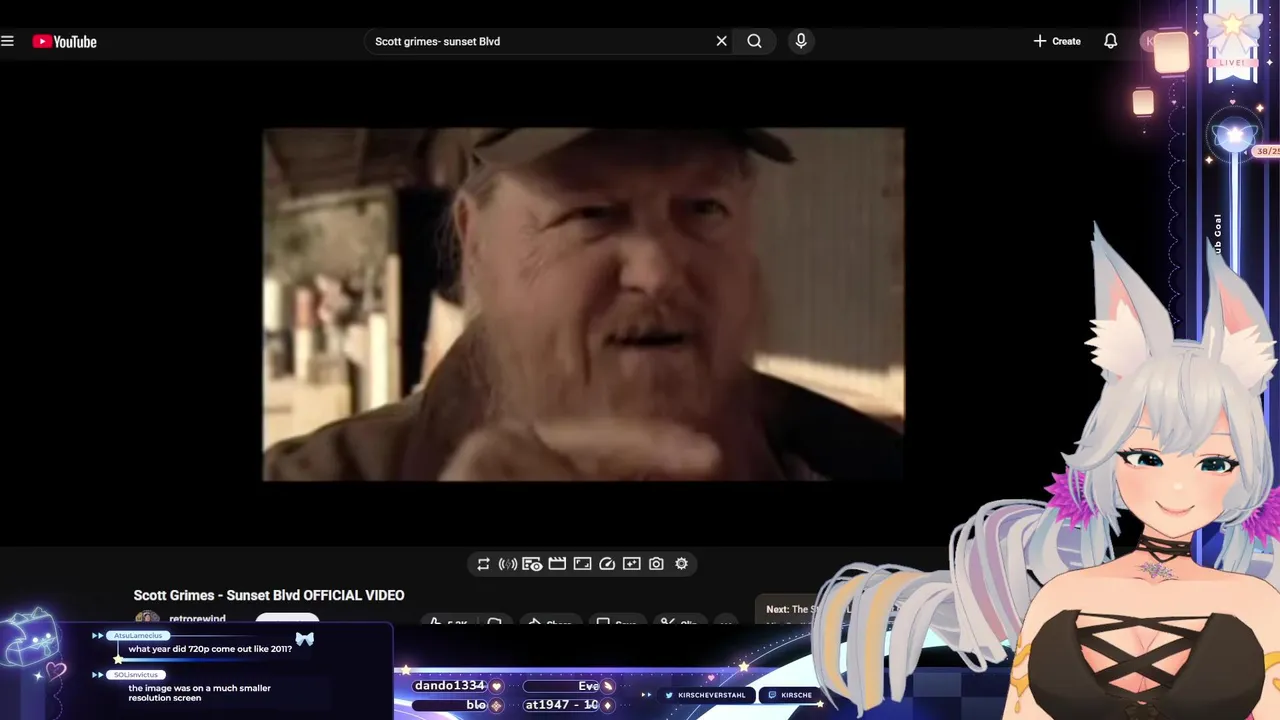The width and height of the screenshot is (1280, 720).
Task: Click the dando1334 name in the overlay
Action: (x=449, y=686)
